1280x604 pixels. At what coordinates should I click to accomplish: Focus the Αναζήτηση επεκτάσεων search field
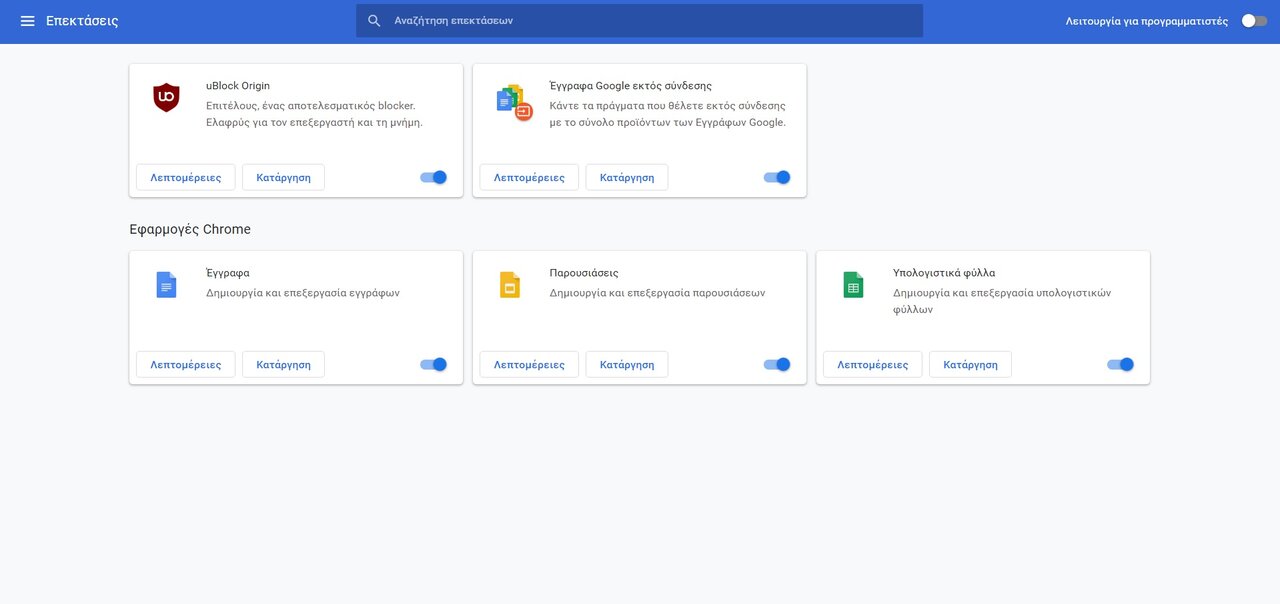[x=640, y=20]
